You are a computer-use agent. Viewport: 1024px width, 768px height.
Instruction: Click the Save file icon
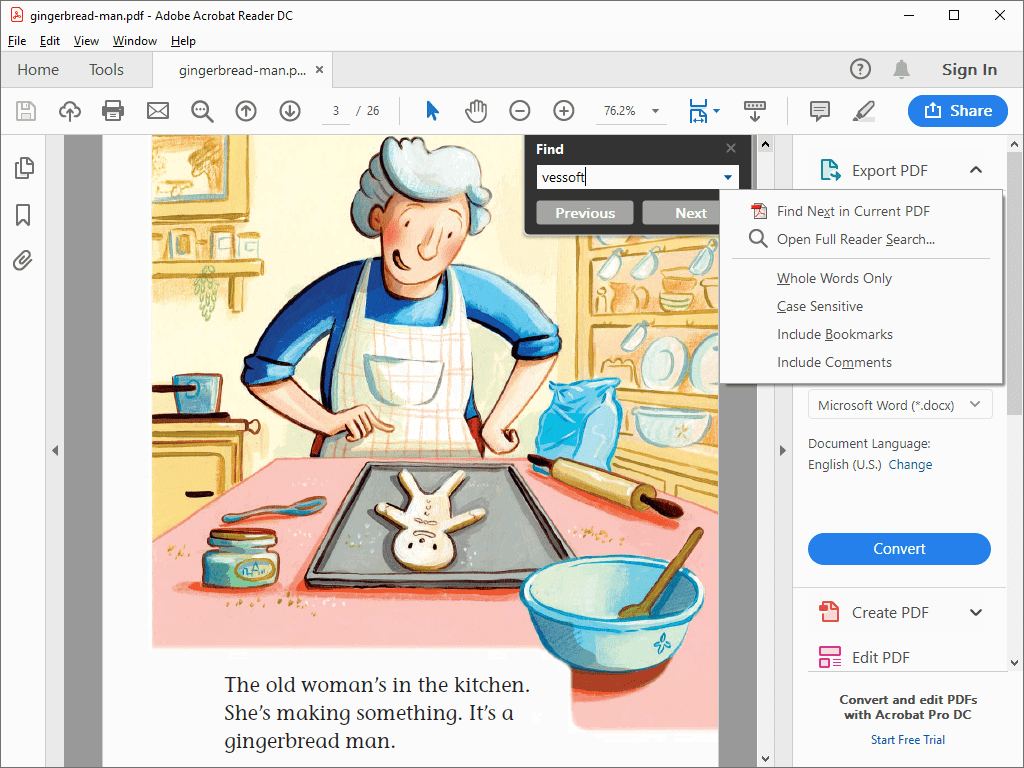(x=26, y=111)
